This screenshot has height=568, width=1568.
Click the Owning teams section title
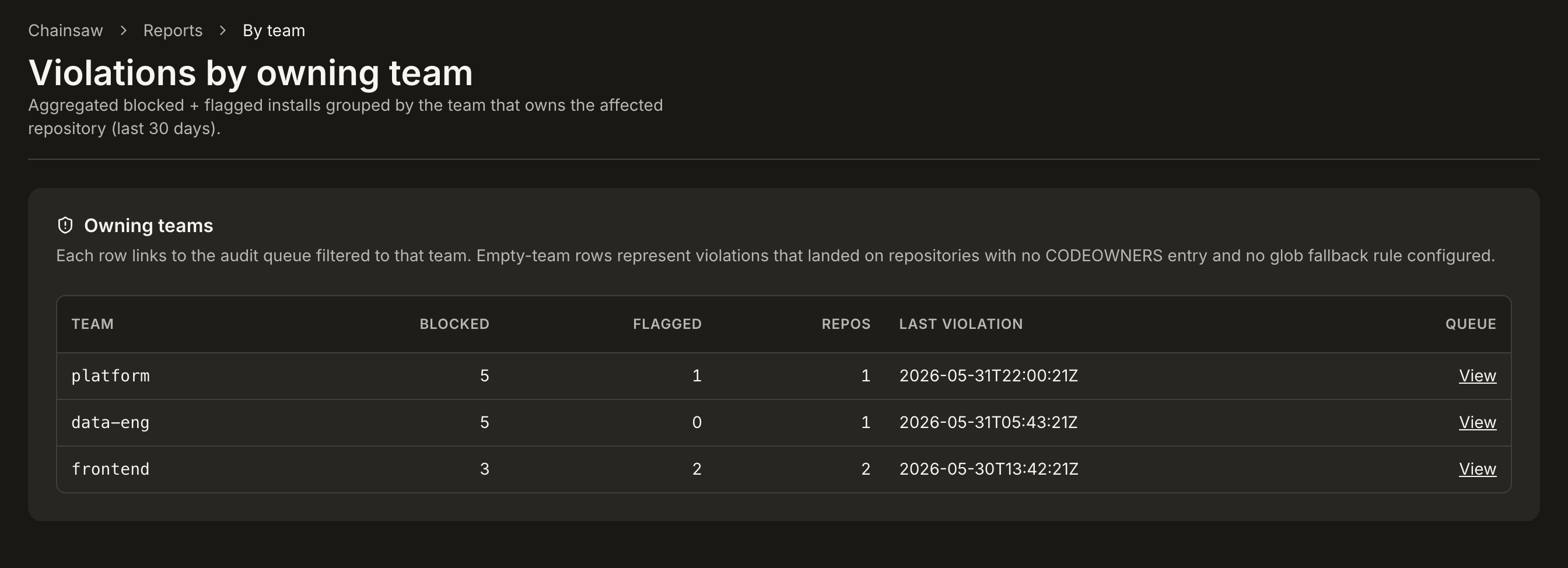click(149, 225)
